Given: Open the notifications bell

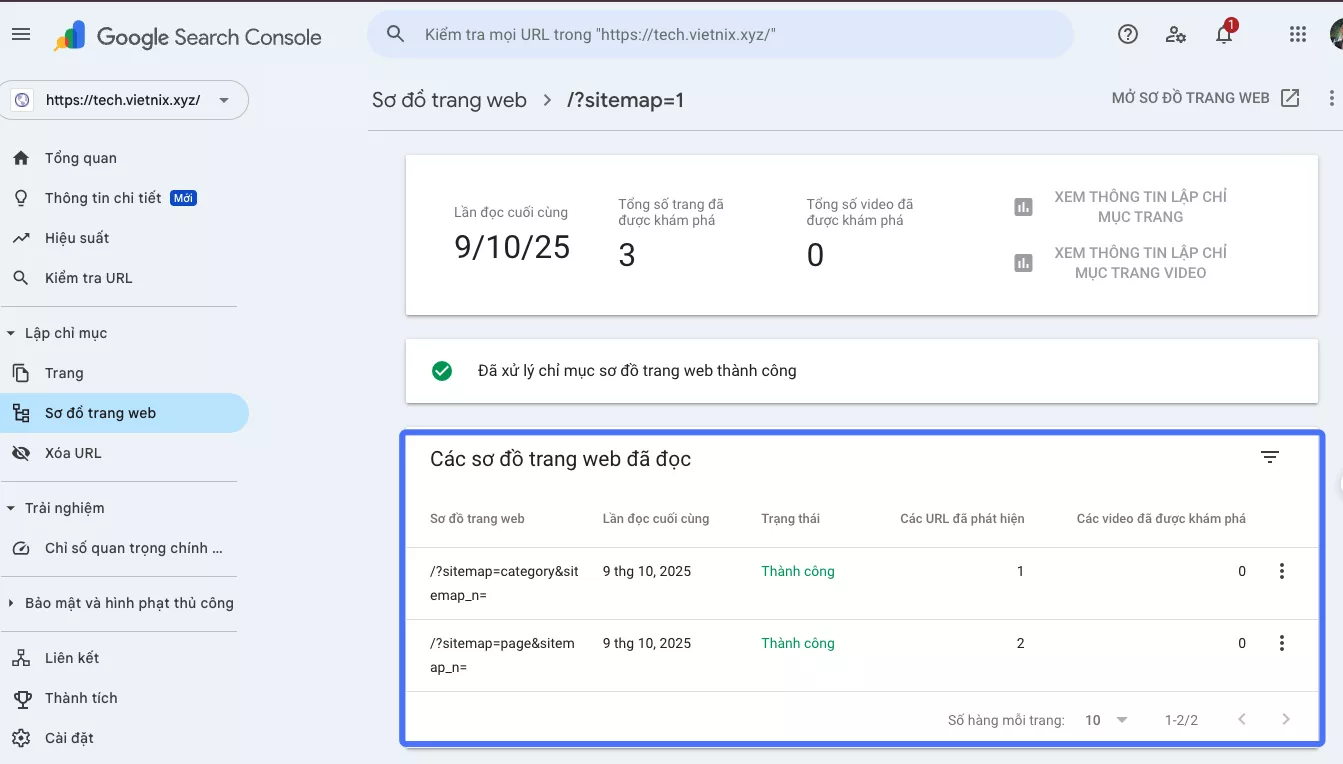Looking at the screenshot, I should (1223, 35).
